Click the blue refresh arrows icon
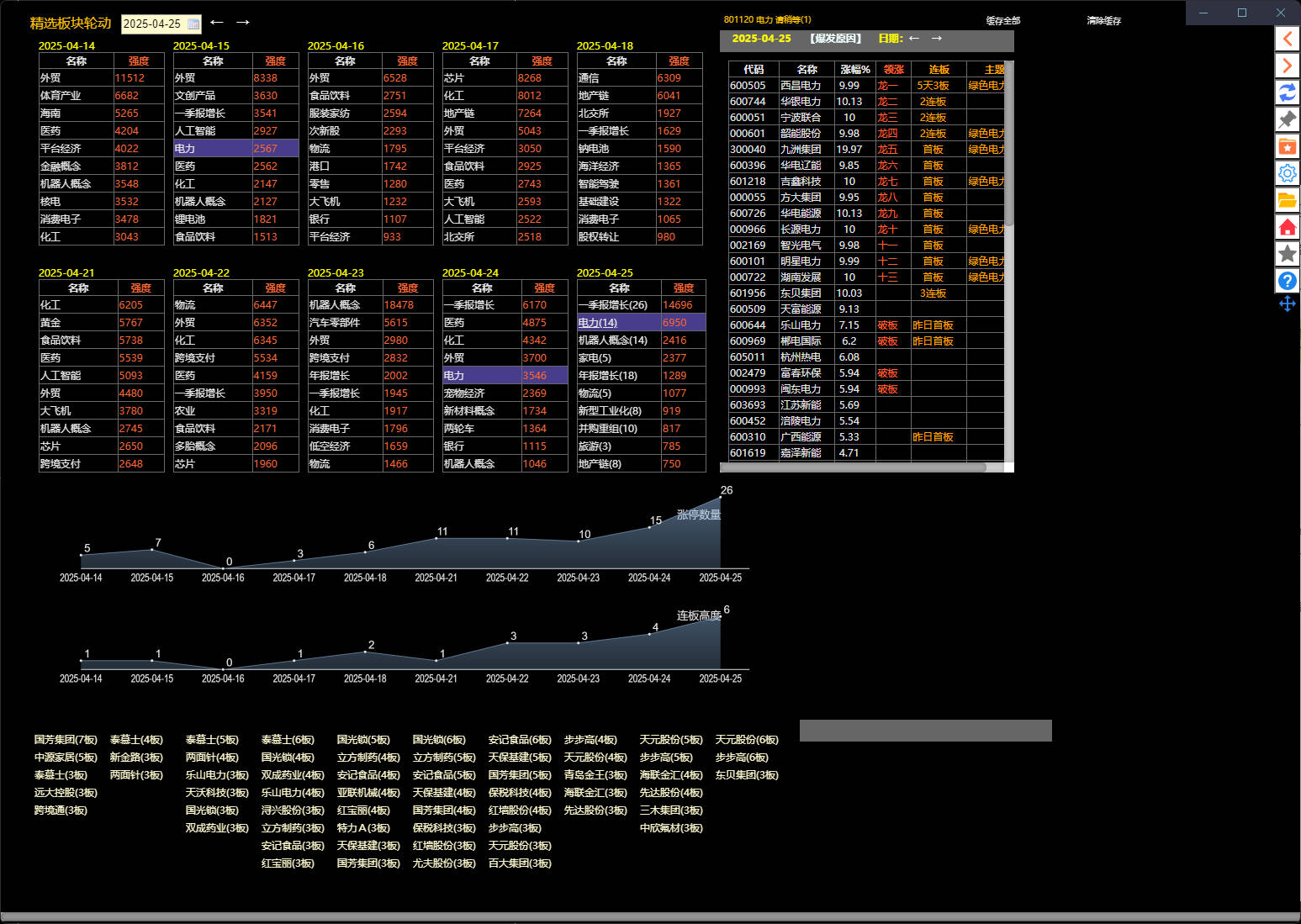1301x924 pixels. (x=1287, y=92)
